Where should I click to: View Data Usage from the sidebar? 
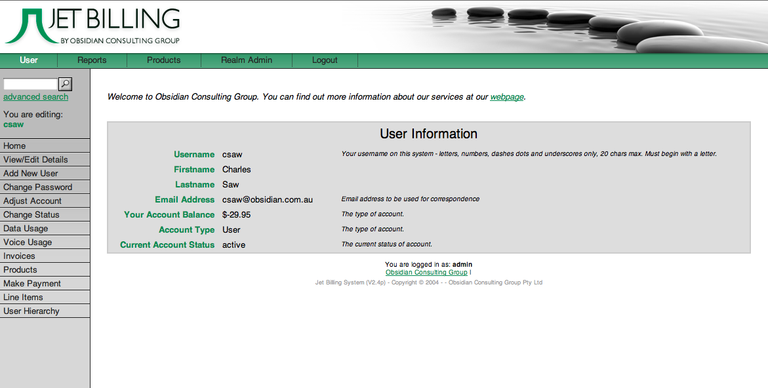(x=45, y=228)
